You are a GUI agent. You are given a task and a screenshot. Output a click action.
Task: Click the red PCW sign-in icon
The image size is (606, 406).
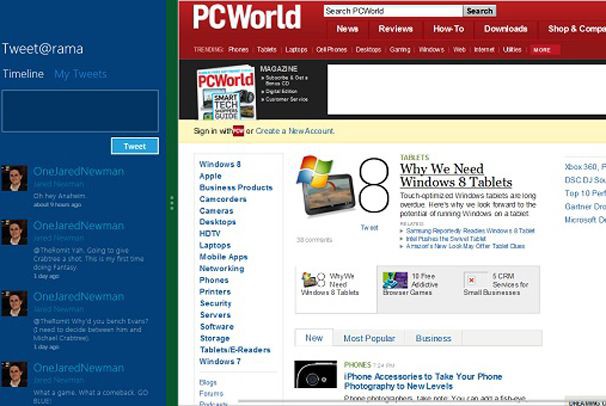click(x=238, y=131)
